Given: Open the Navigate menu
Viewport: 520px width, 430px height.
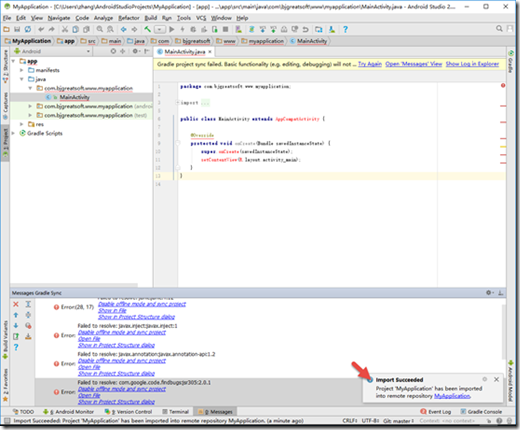Looking at the screenshot, I should [59, 18].
